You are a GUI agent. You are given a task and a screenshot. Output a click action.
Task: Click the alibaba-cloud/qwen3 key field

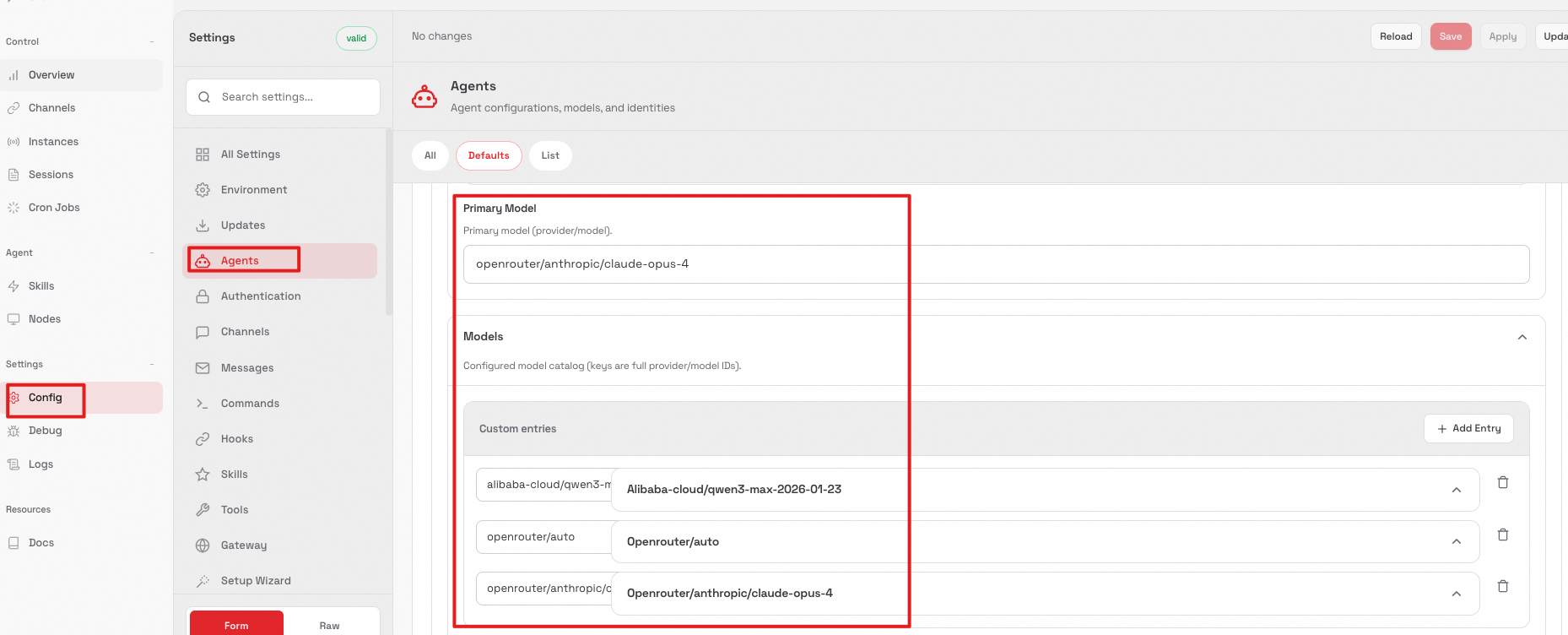tap(544, 485)
